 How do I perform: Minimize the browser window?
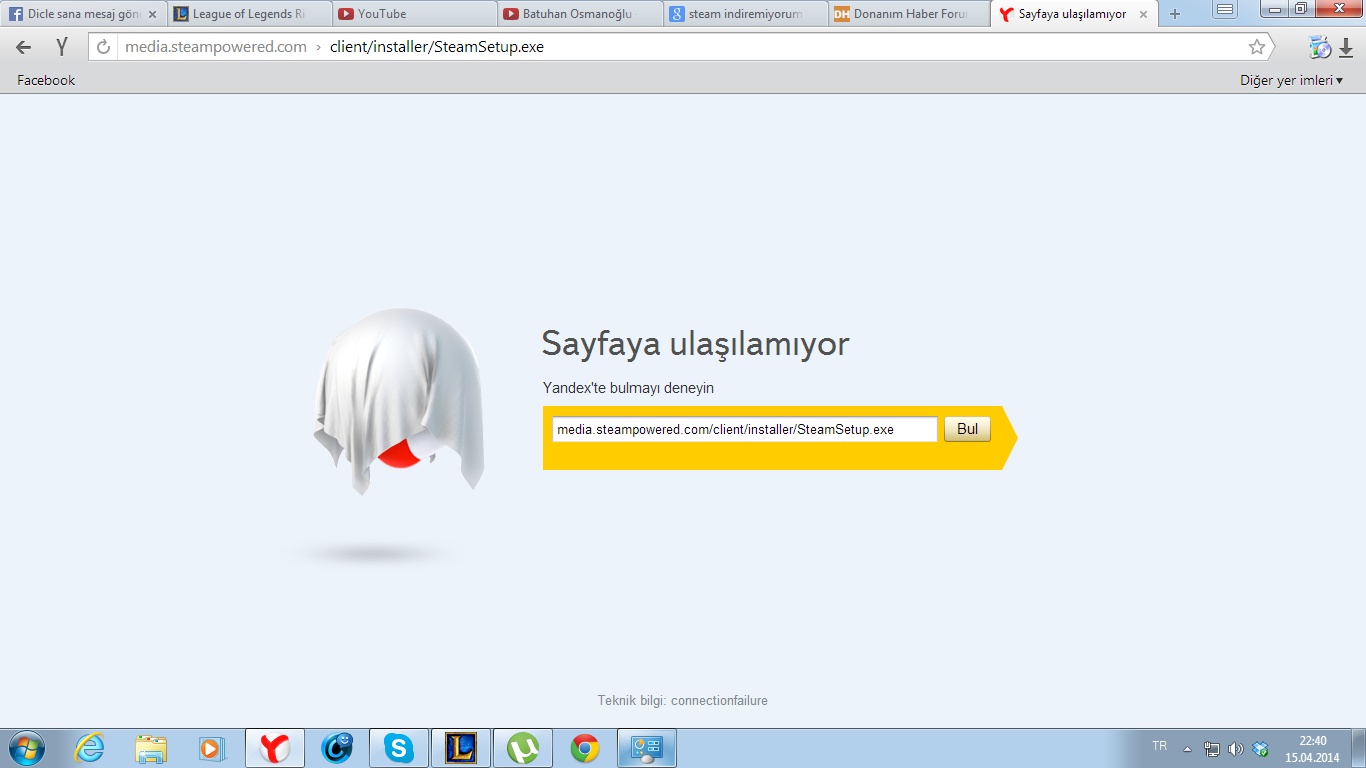pyautogui.click(x=1275, y=9)
